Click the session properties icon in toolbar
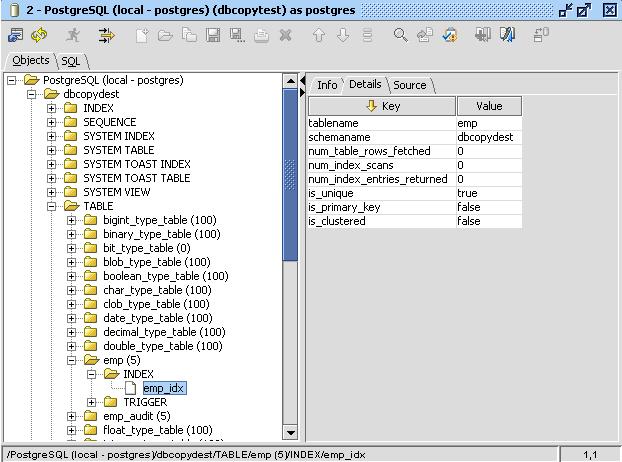This screenshot has height=462, width=622. 15,35
